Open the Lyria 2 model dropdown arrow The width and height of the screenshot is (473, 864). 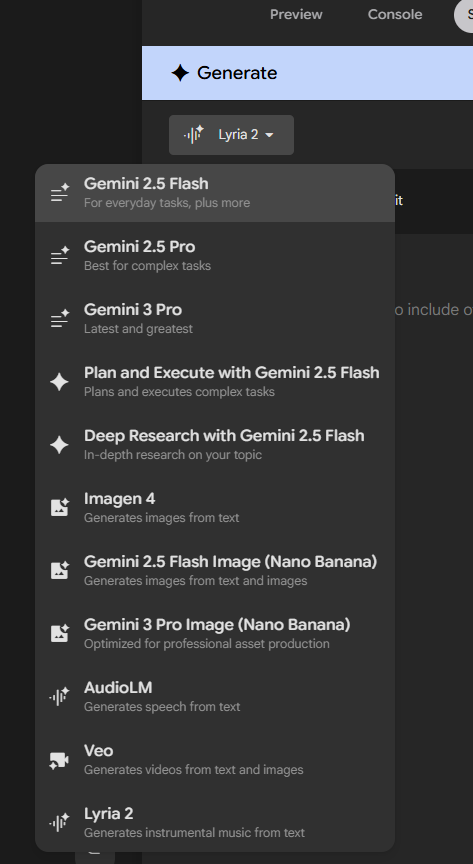[x=269, y=135]
